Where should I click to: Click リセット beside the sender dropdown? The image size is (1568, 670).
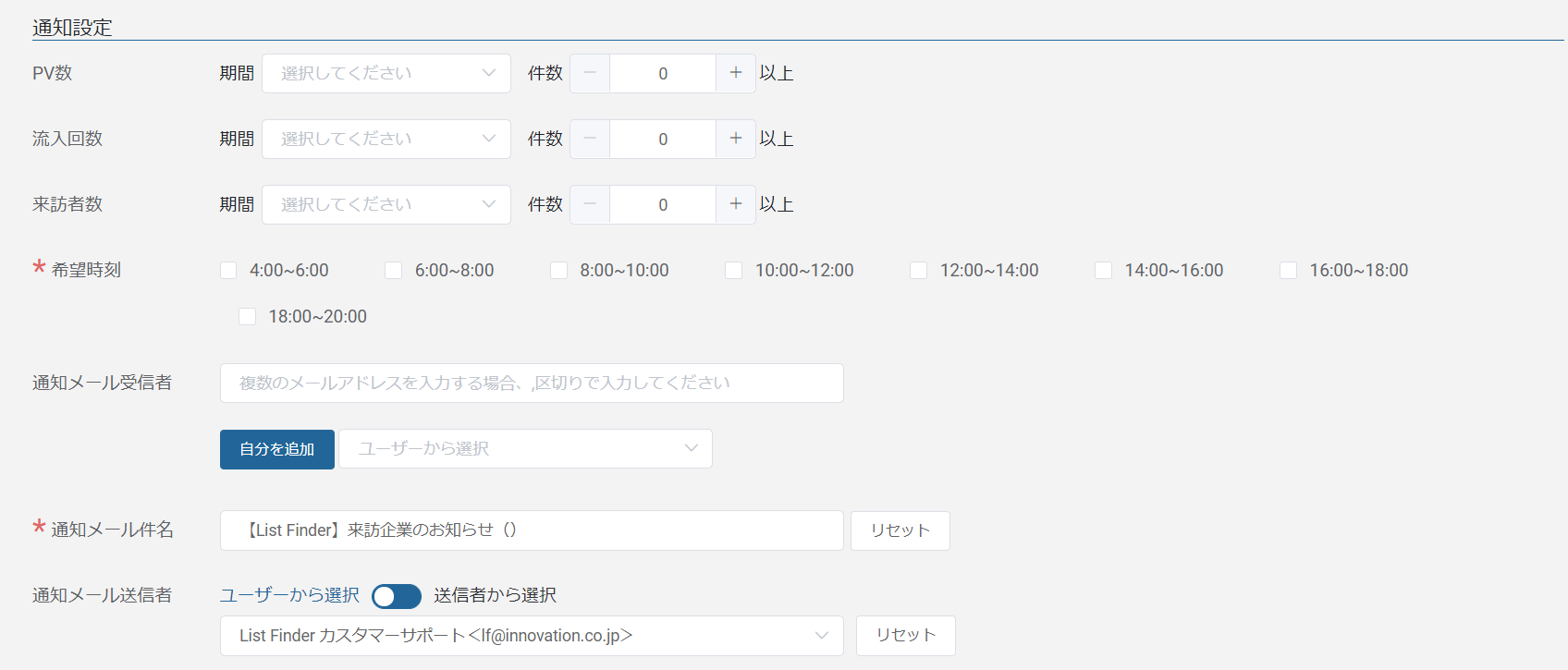point(905,636)
